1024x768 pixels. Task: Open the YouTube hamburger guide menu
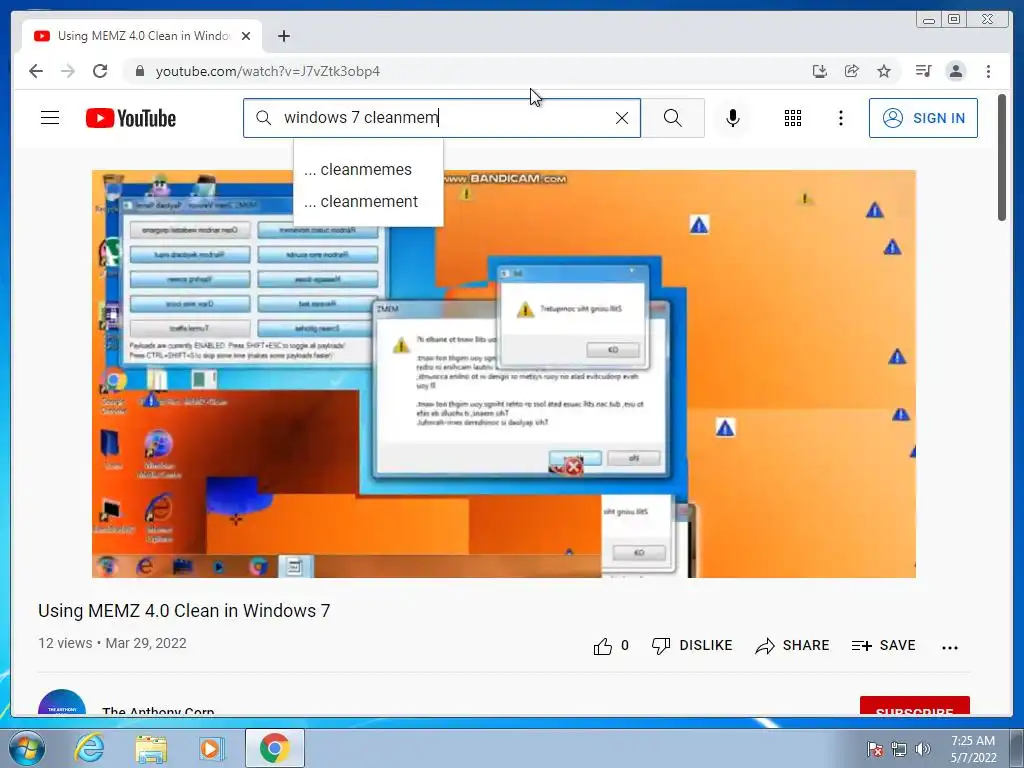coord(50,118)
